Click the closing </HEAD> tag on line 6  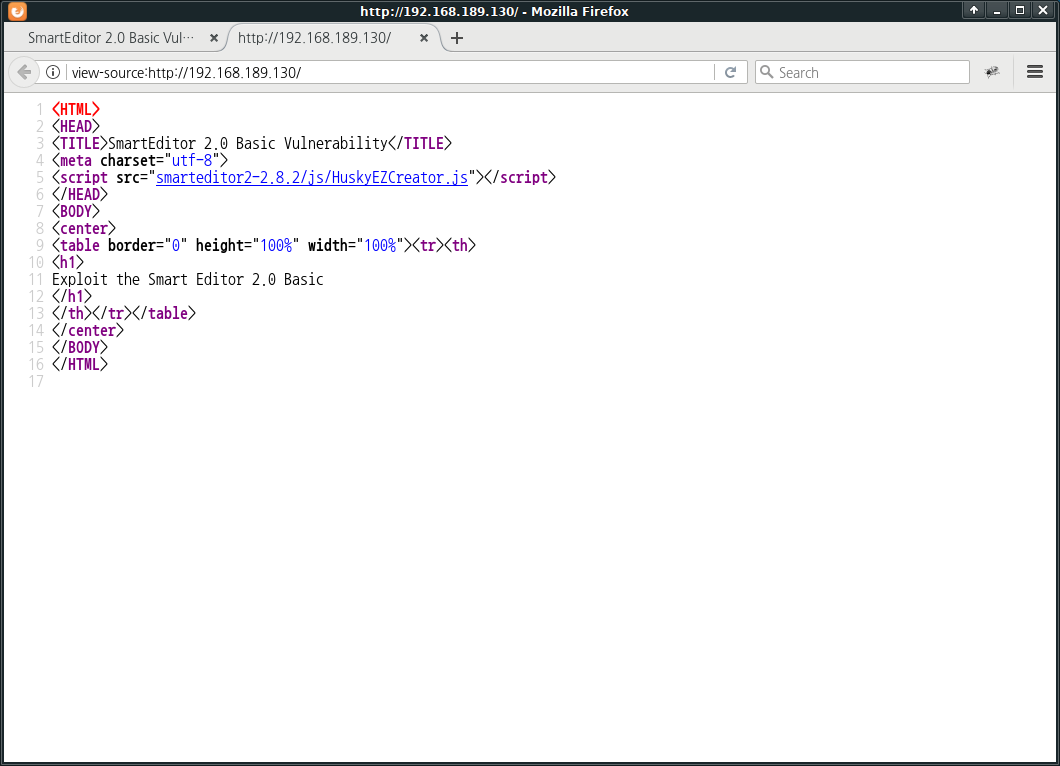pyautogui.click(x=80, y=194)
